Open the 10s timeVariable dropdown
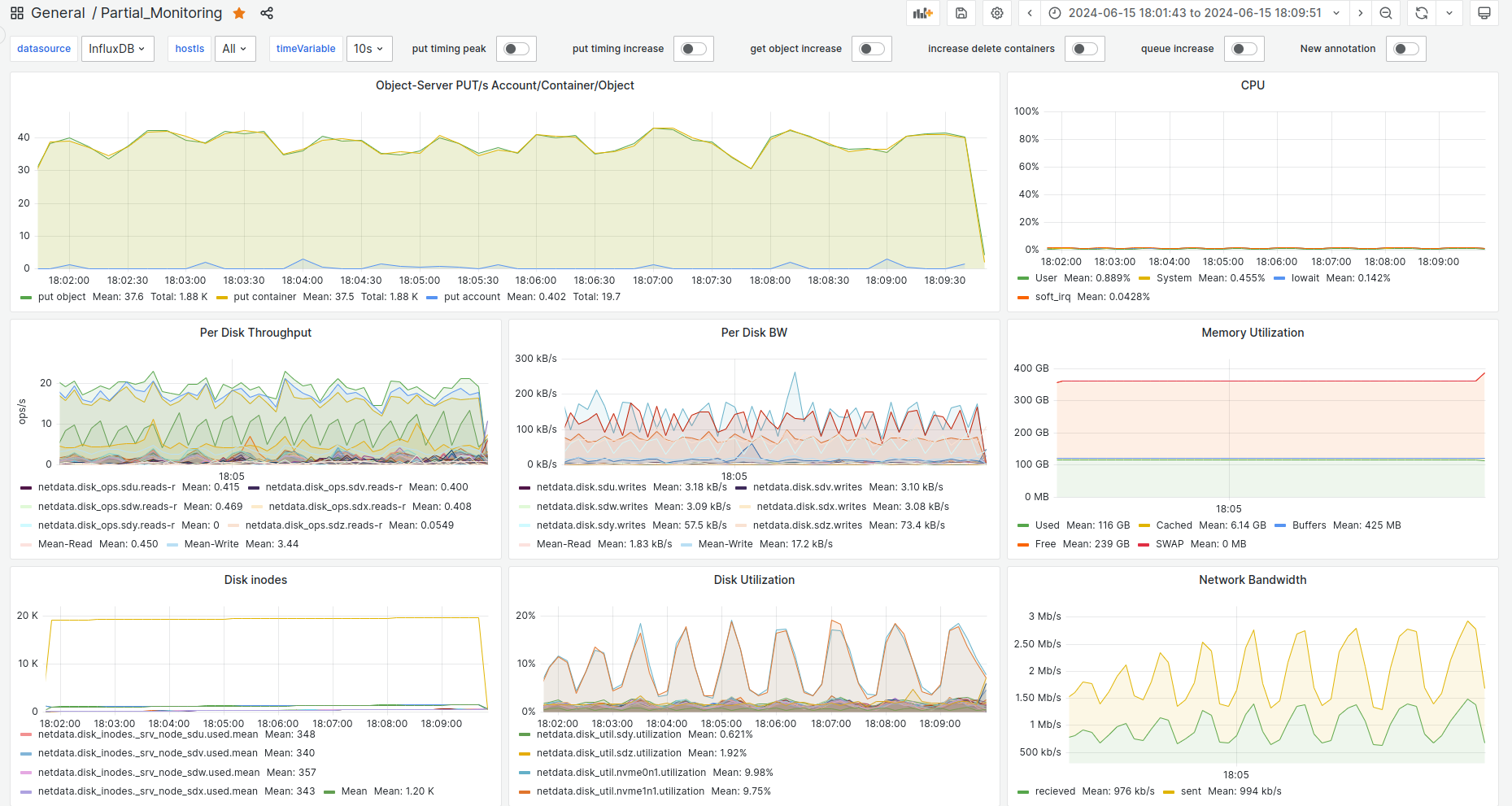1512x806 pixels. click(x=368, y=49)
